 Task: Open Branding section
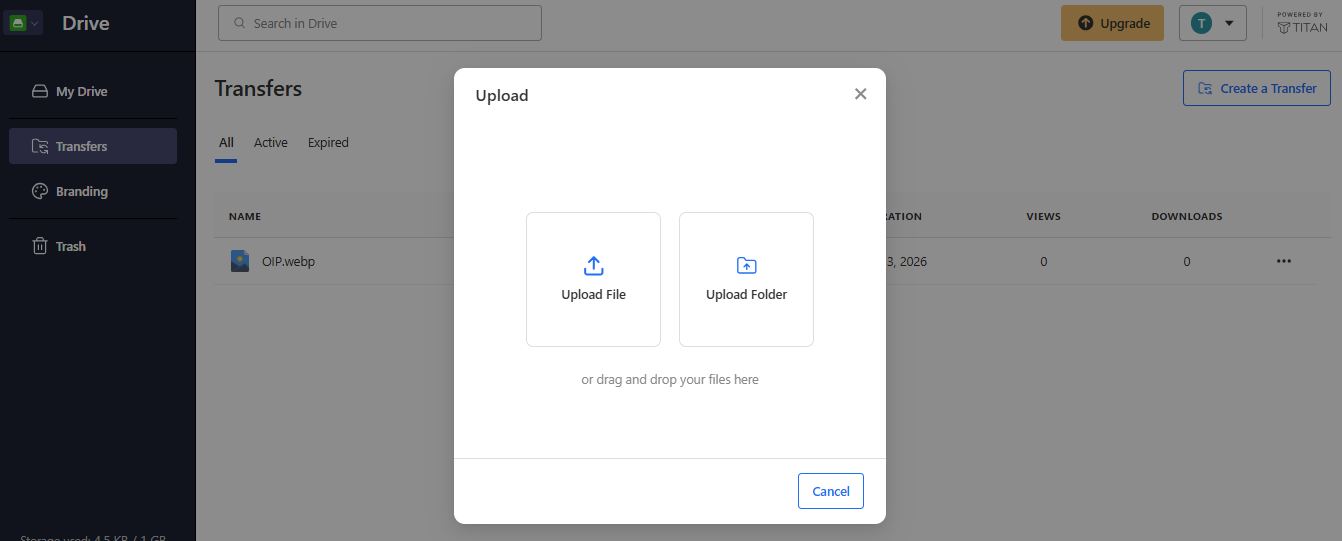click(x=93, y=191)
